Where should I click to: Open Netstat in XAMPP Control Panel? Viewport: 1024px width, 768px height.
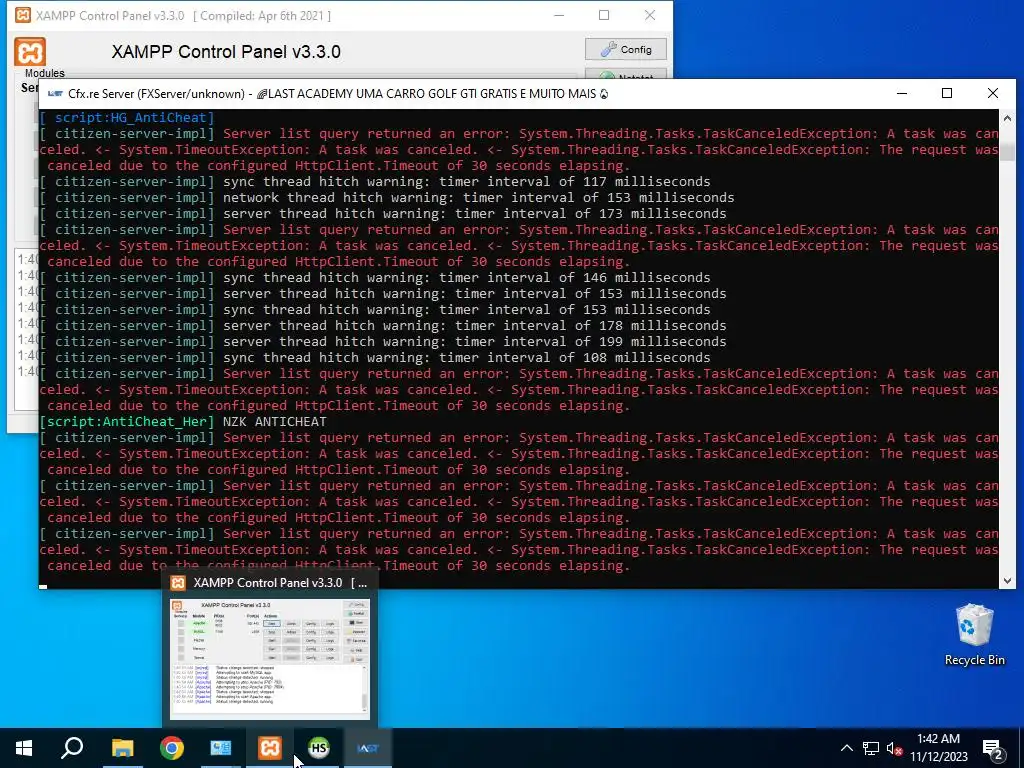pos(626,74)
